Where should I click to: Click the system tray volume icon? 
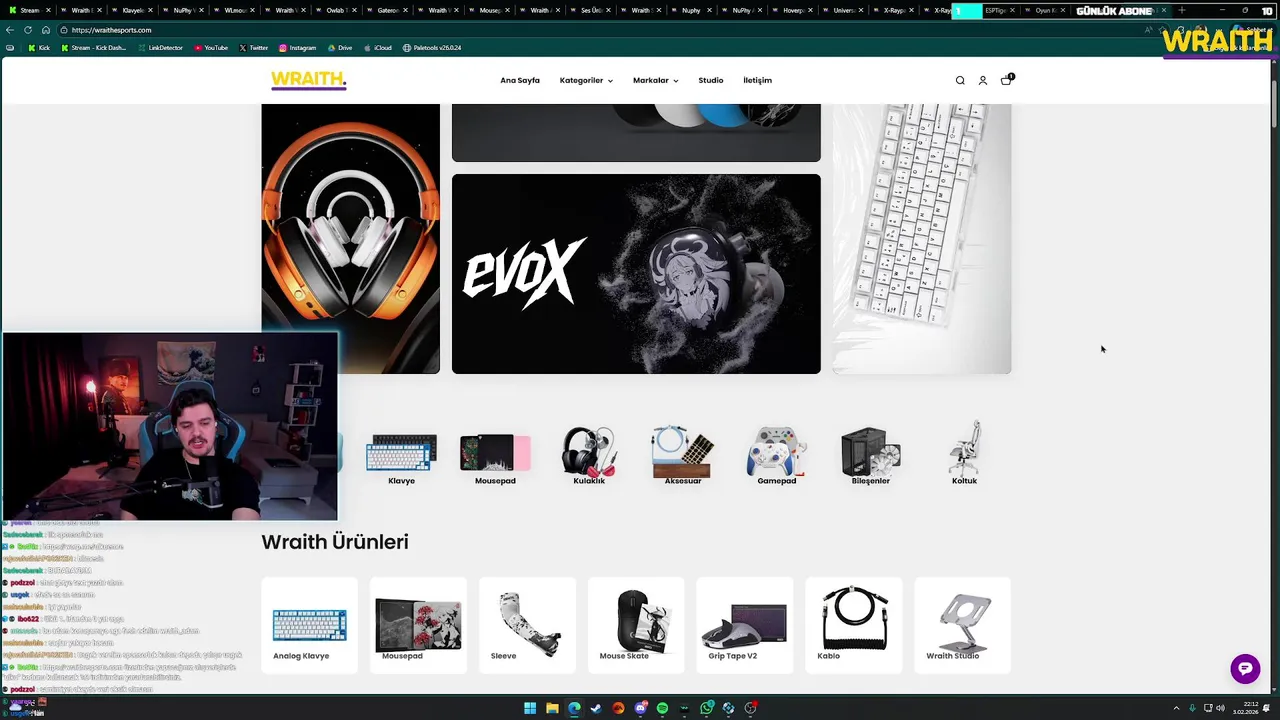[1220, 708]
